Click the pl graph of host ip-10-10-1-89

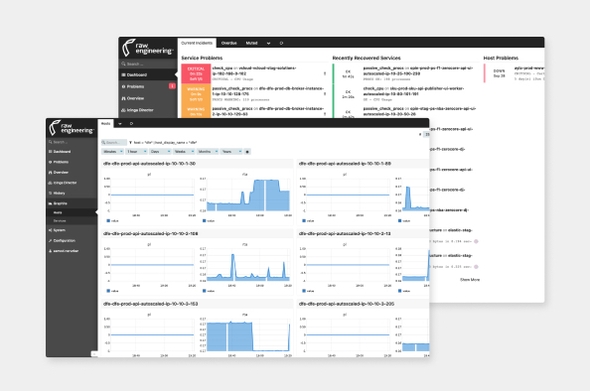pos(348,195)
